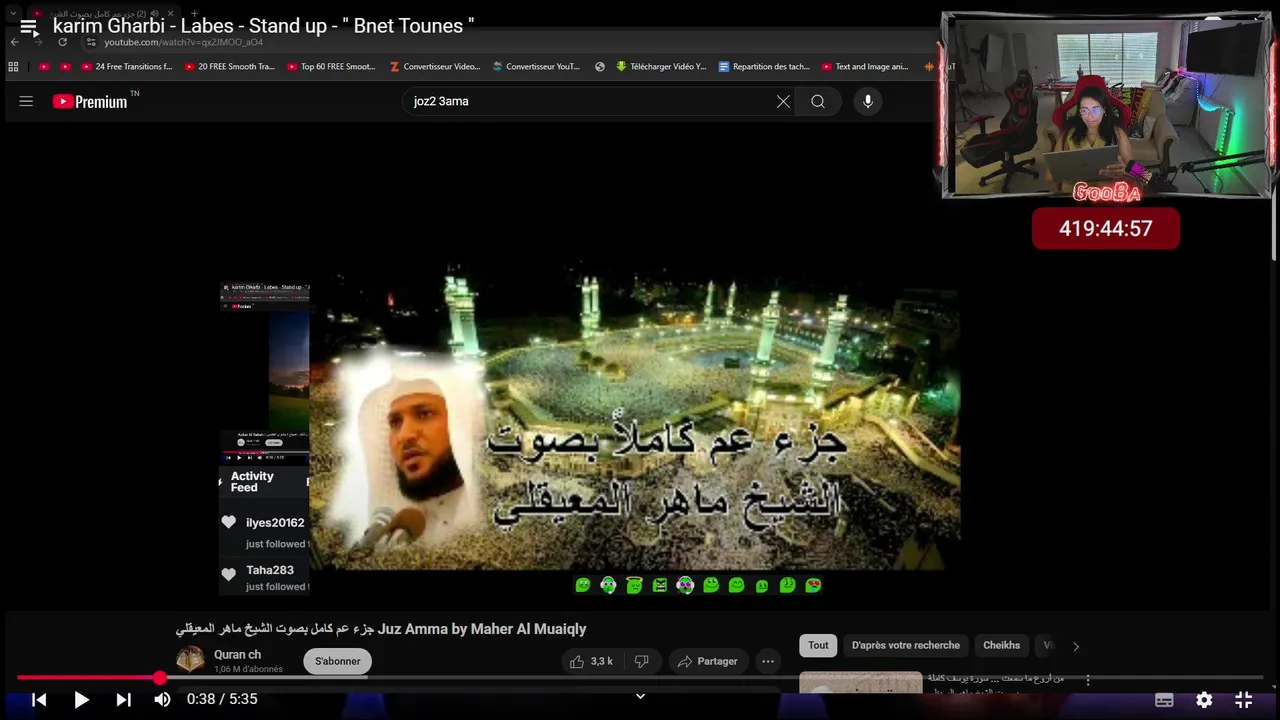Screen dimensions: 1280x720
Task: Open 'Text and Image ani...' bookmark
Action: 865,67
